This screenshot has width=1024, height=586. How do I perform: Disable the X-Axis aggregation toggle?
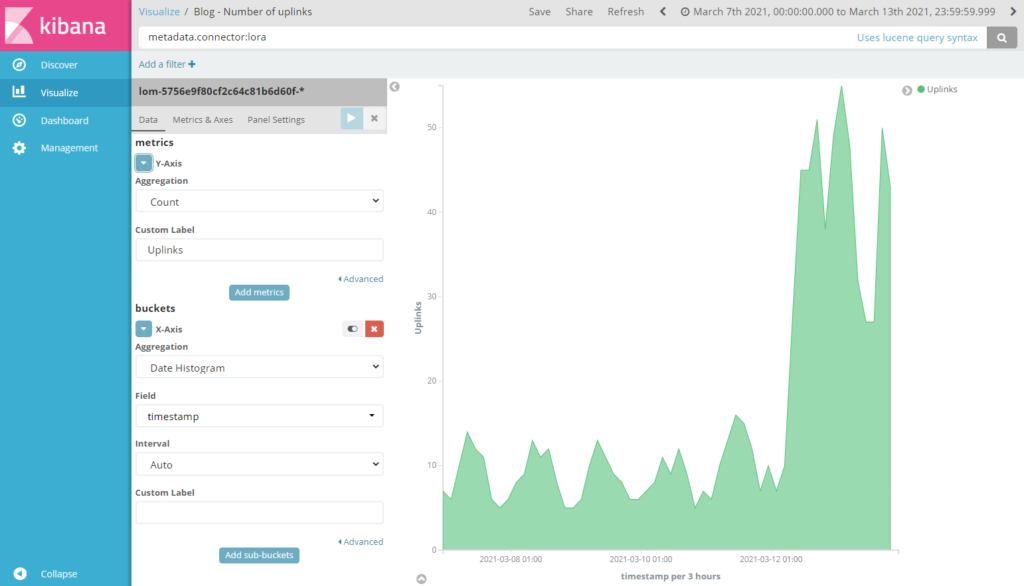click(353, 329)
